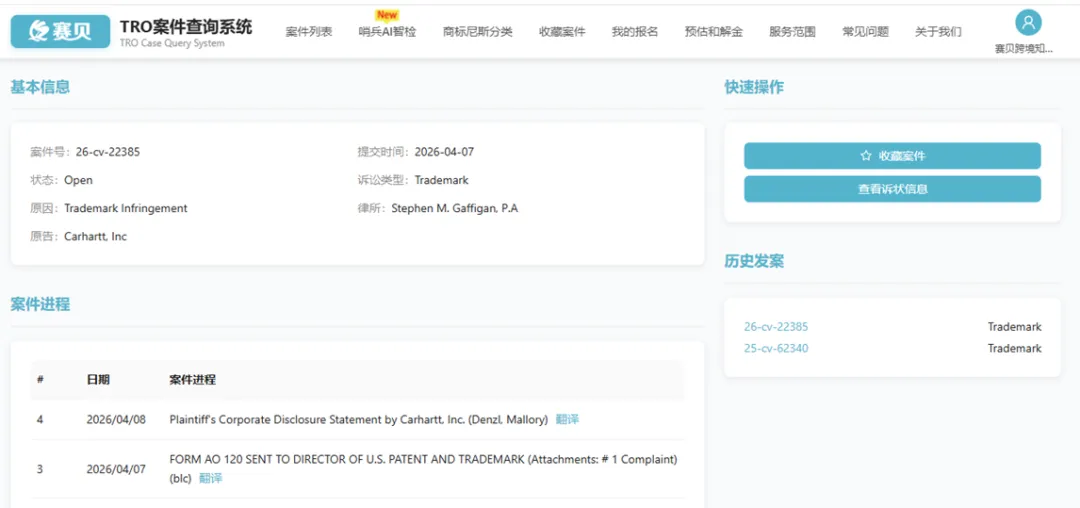Click 翻译 for Corporate Disclosure Statement entry
The width and height of the screenshot is (1080, 508).
(567, 419)
